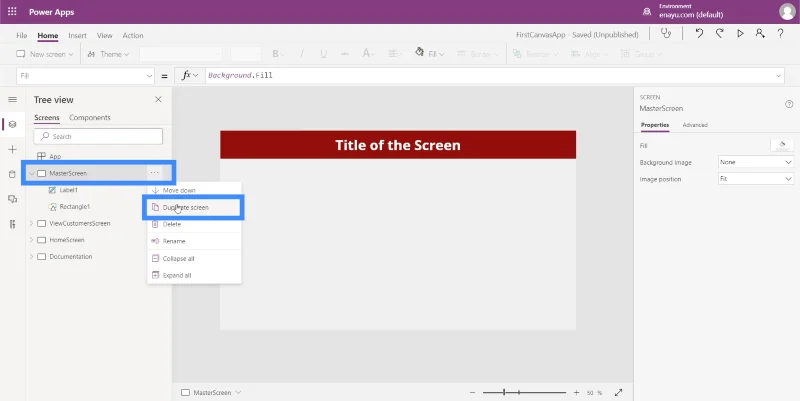Choose Move down from context menu
Viewport: 800px width, 401px height.
tap(194, 190)
